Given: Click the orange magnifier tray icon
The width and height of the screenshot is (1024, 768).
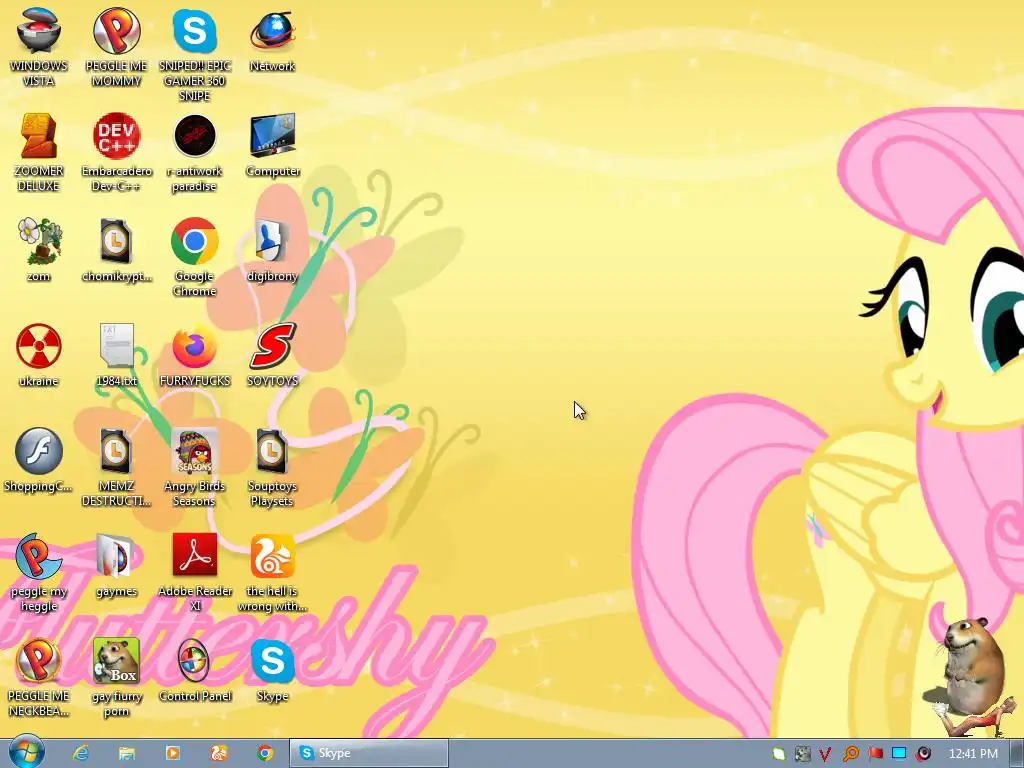Looking at the screenshot, I should [x=850, y=754].
